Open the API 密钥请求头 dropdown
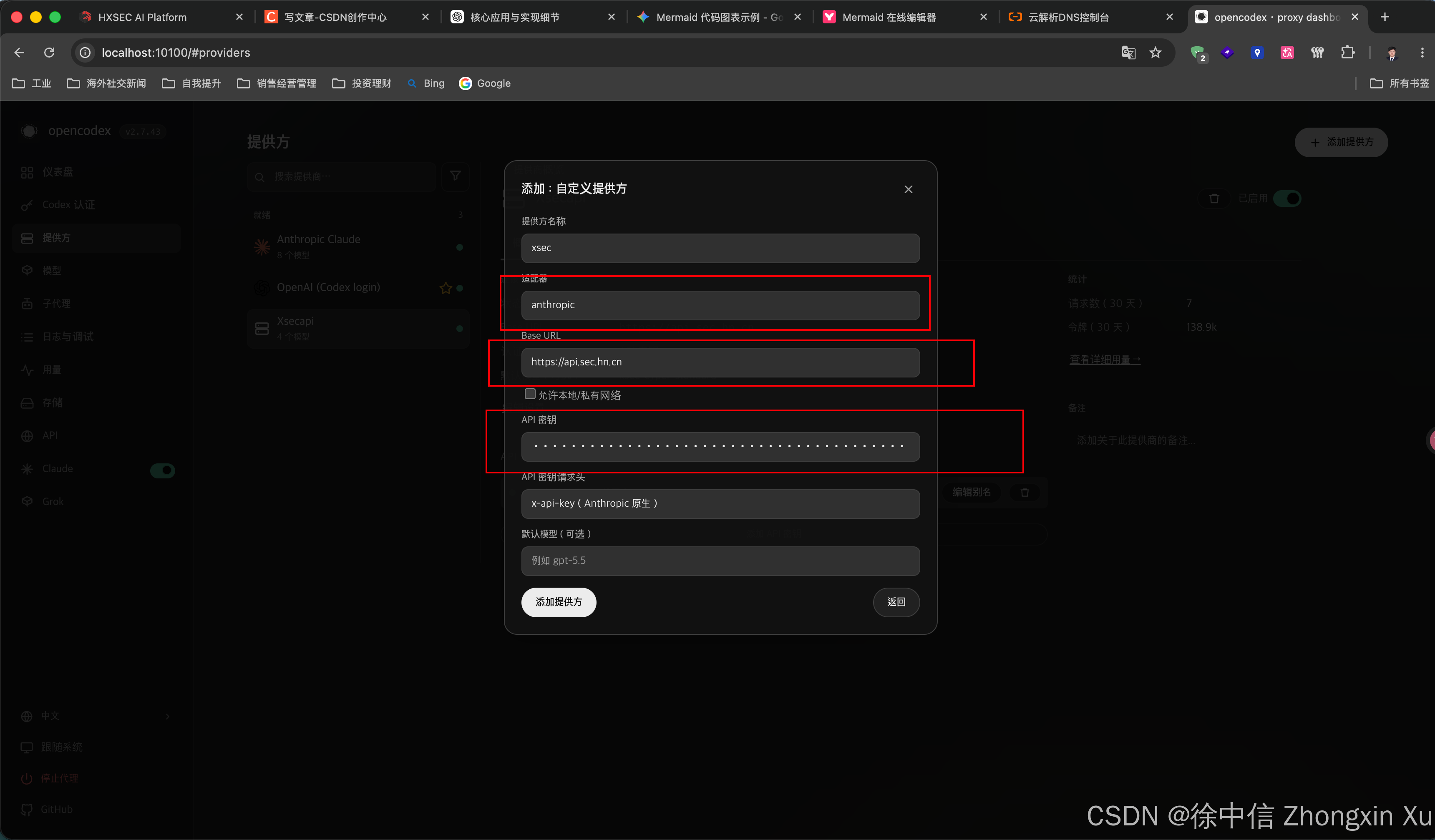This screenshot has width=1435, height=840. (720, 504)
